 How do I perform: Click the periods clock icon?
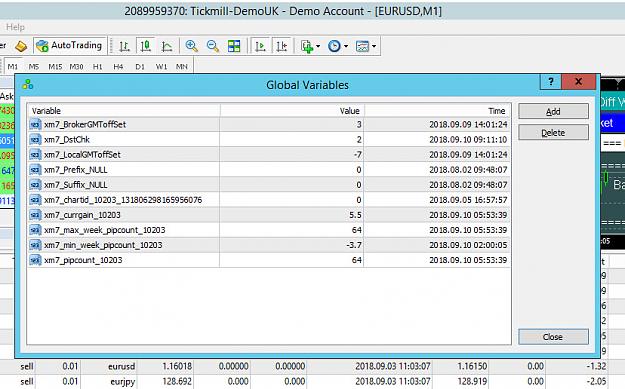pos(334,46)
